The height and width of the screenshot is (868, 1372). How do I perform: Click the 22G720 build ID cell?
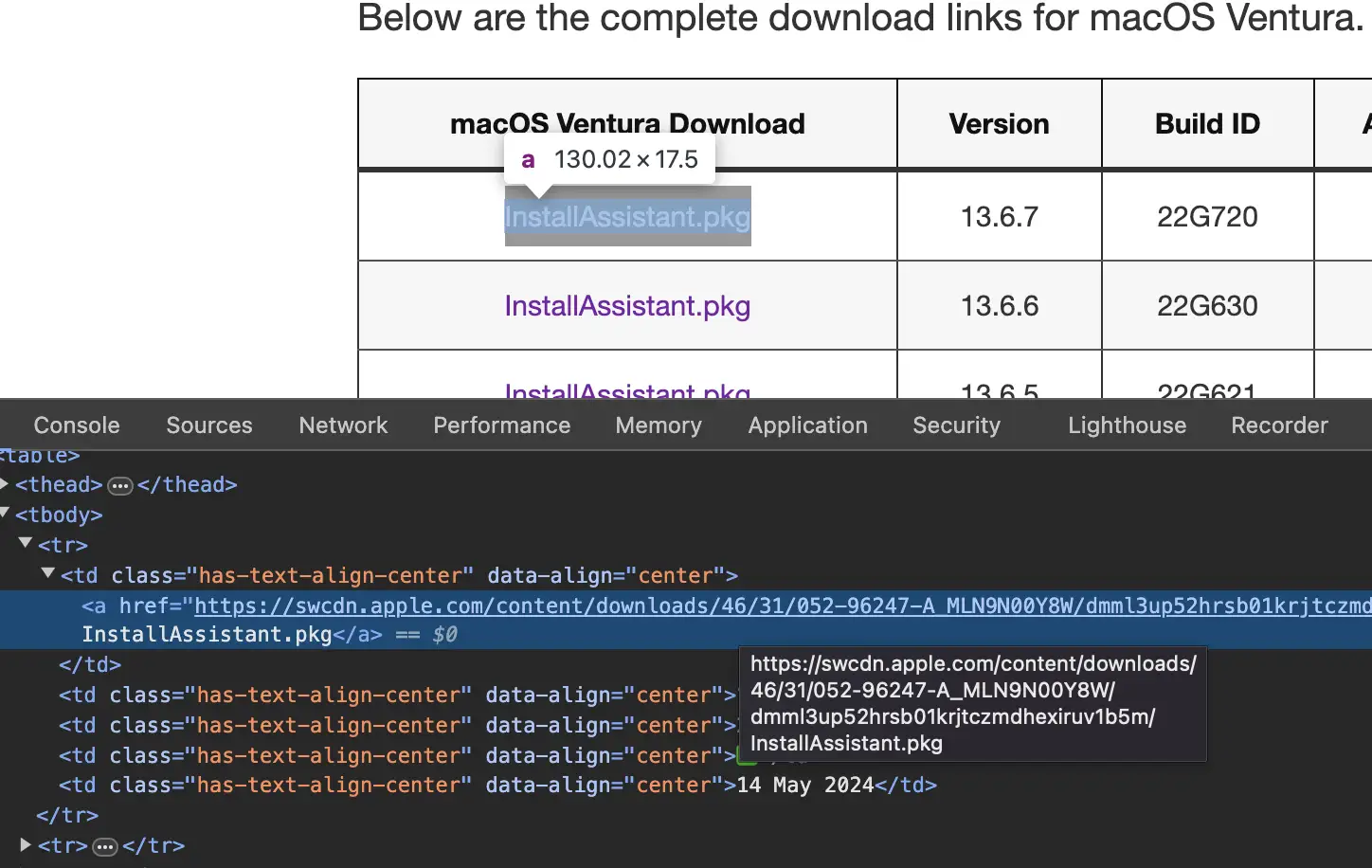[1207, 217]
